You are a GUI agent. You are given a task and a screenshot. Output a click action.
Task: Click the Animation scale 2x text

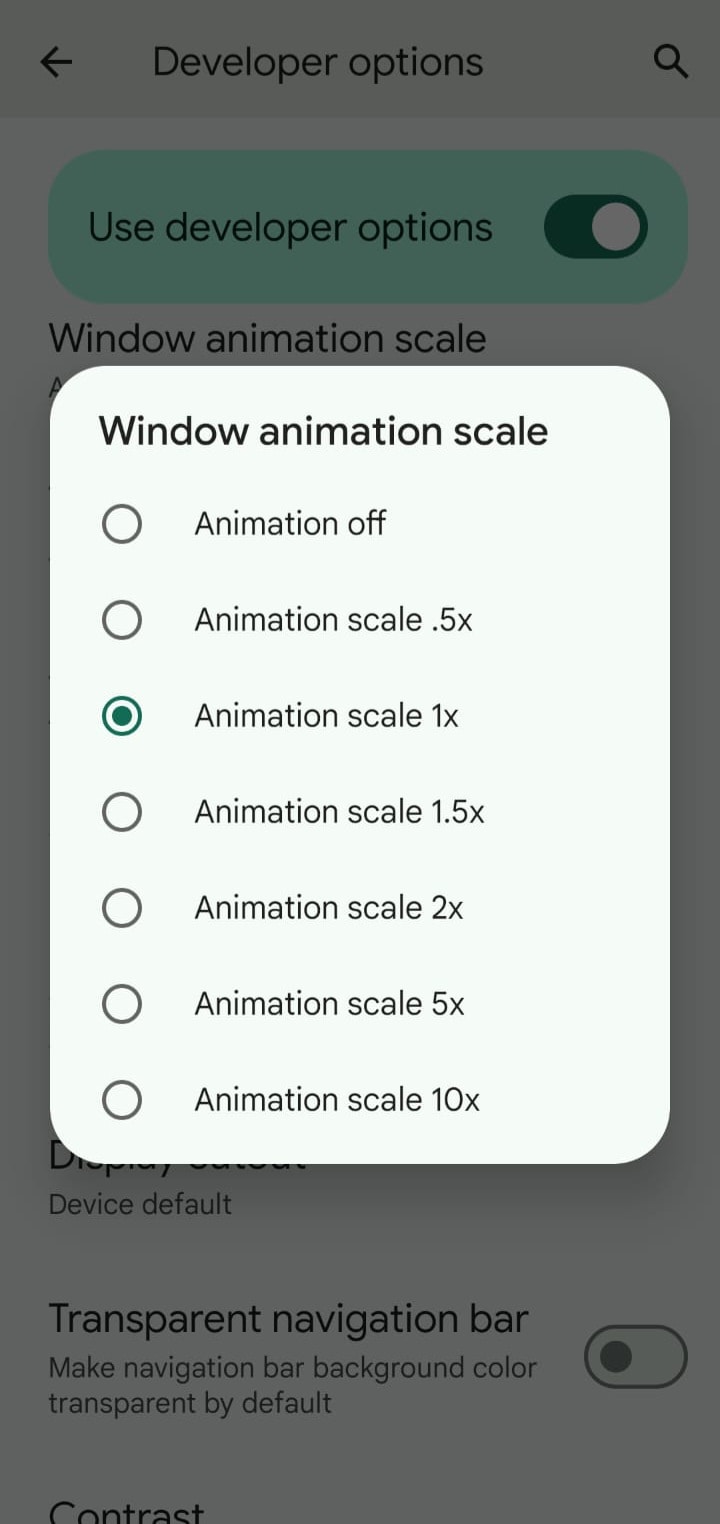tap(329, 908)
